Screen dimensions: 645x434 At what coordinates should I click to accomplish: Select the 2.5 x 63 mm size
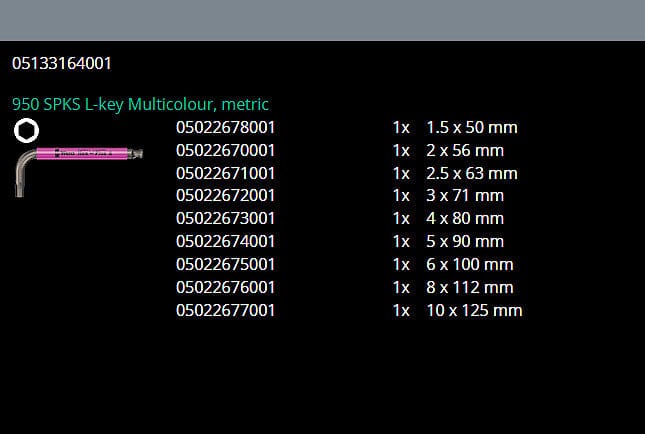pos(471,173)
